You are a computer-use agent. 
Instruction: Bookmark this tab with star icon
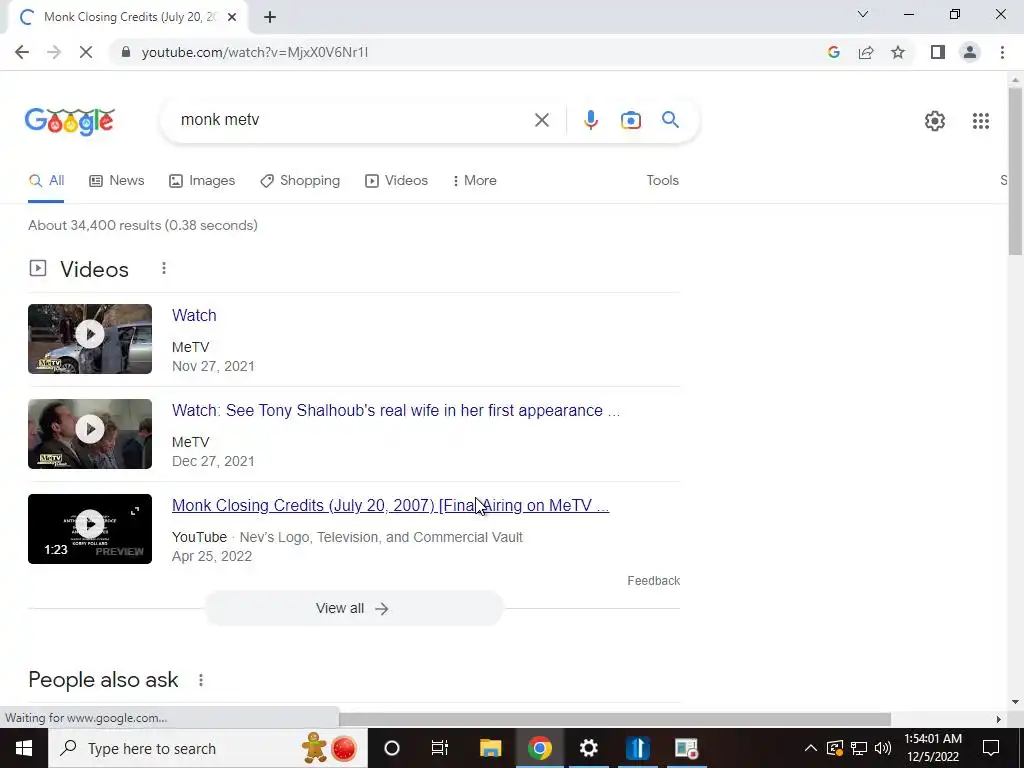pyautogui.click(x=898, y=52)
